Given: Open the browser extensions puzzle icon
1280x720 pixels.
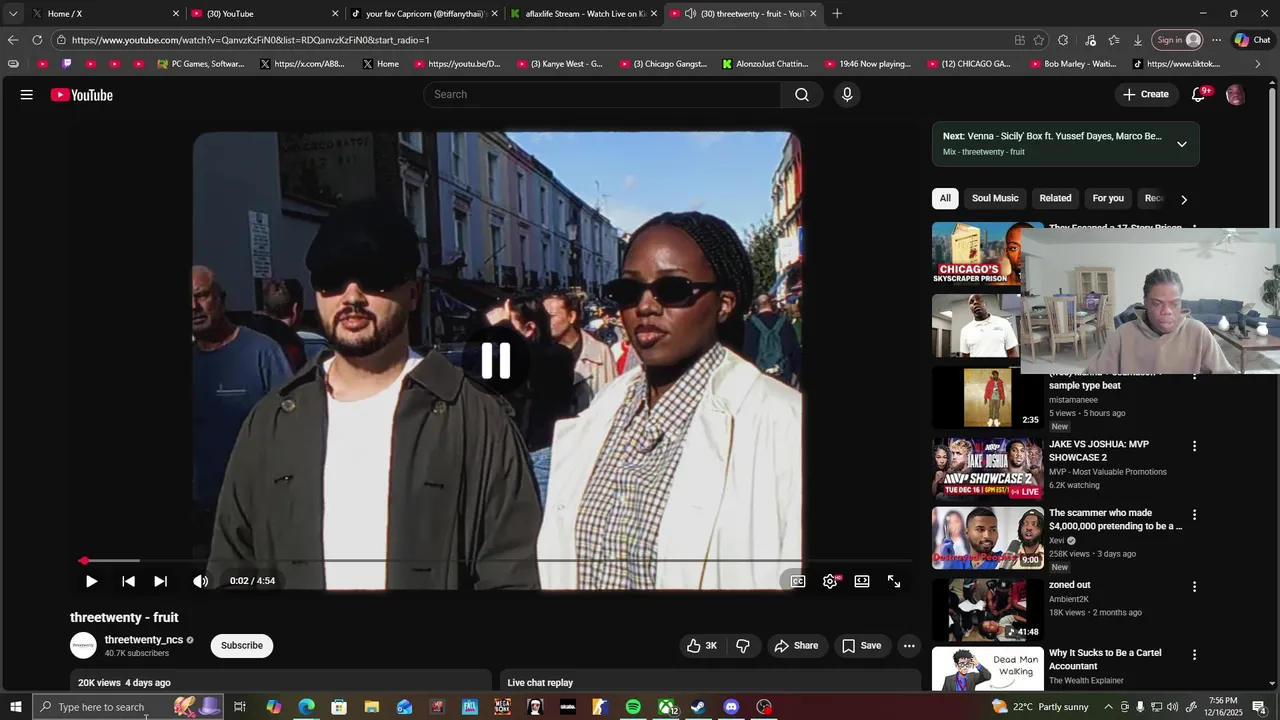Looking at the screenshot, I should [x=1063, y=40].
